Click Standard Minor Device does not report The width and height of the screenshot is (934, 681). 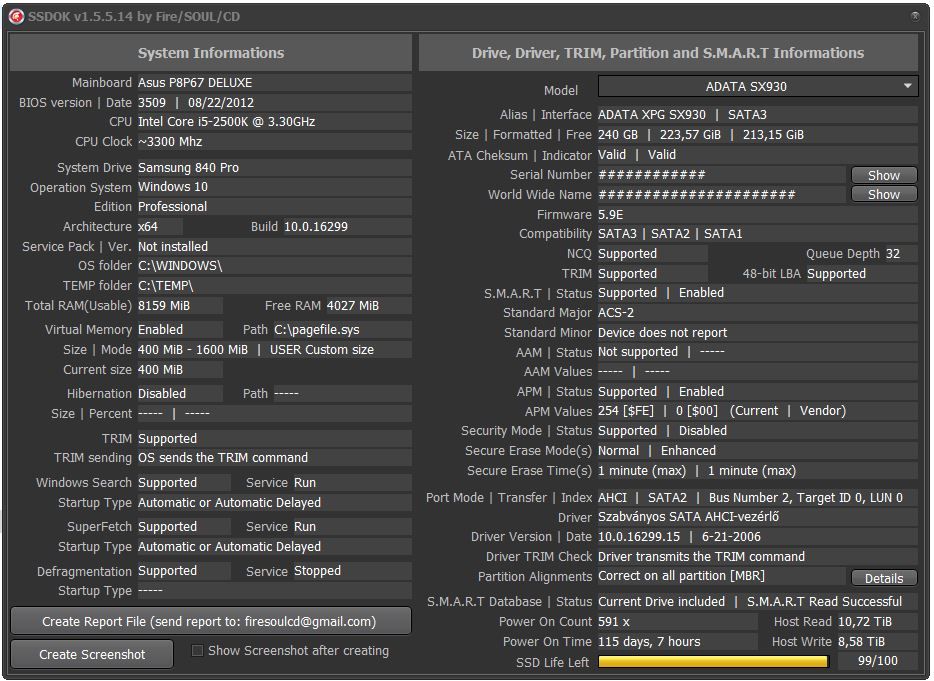tap(662, 333)
